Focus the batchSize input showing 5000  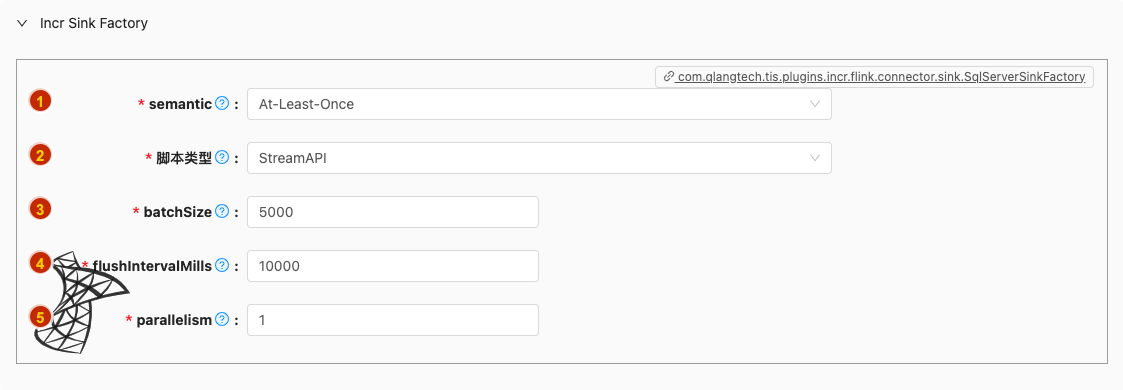tap(392, 212)
